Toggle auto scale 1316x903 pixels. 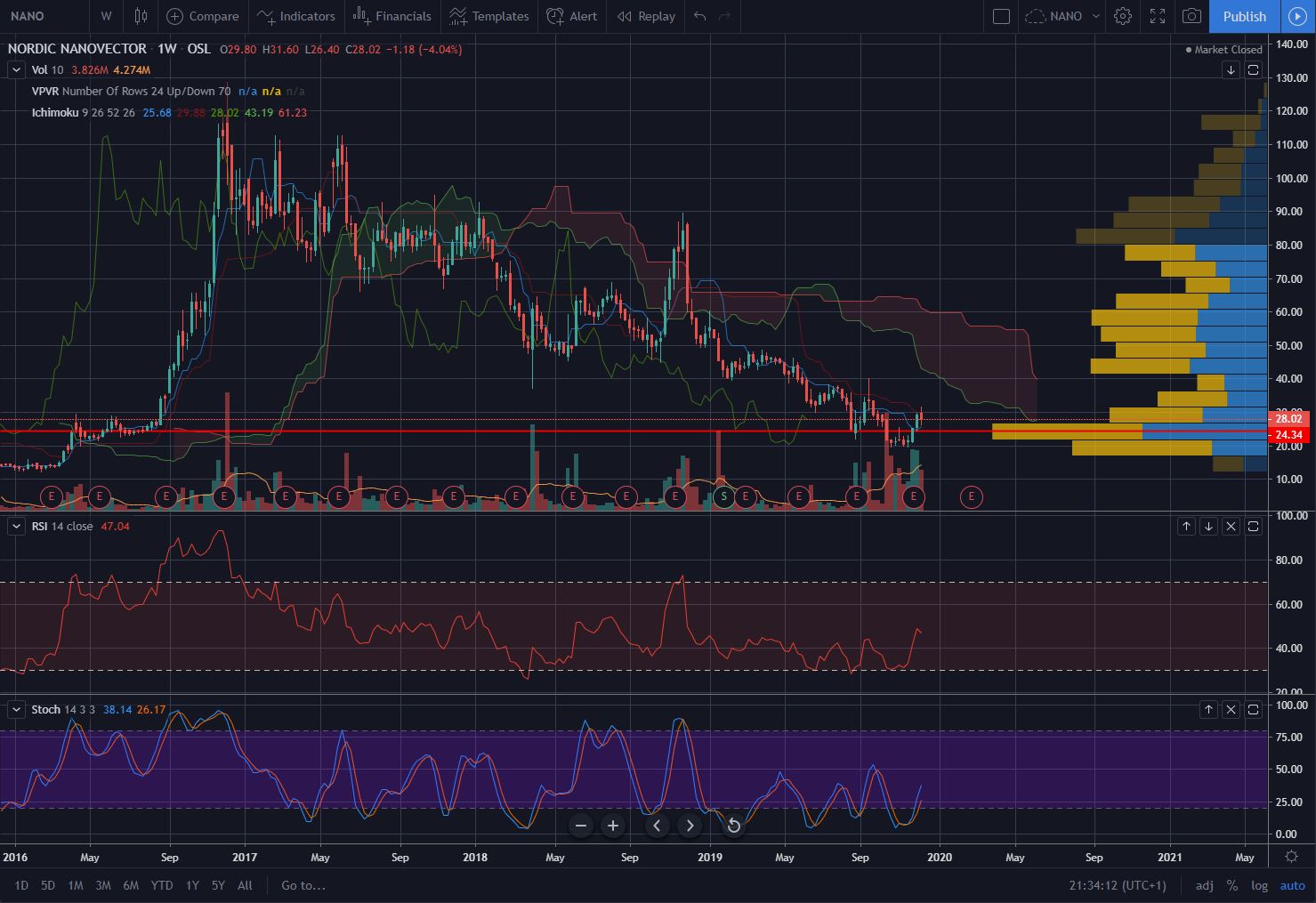pyautogui.click(x=1292, y=885)
